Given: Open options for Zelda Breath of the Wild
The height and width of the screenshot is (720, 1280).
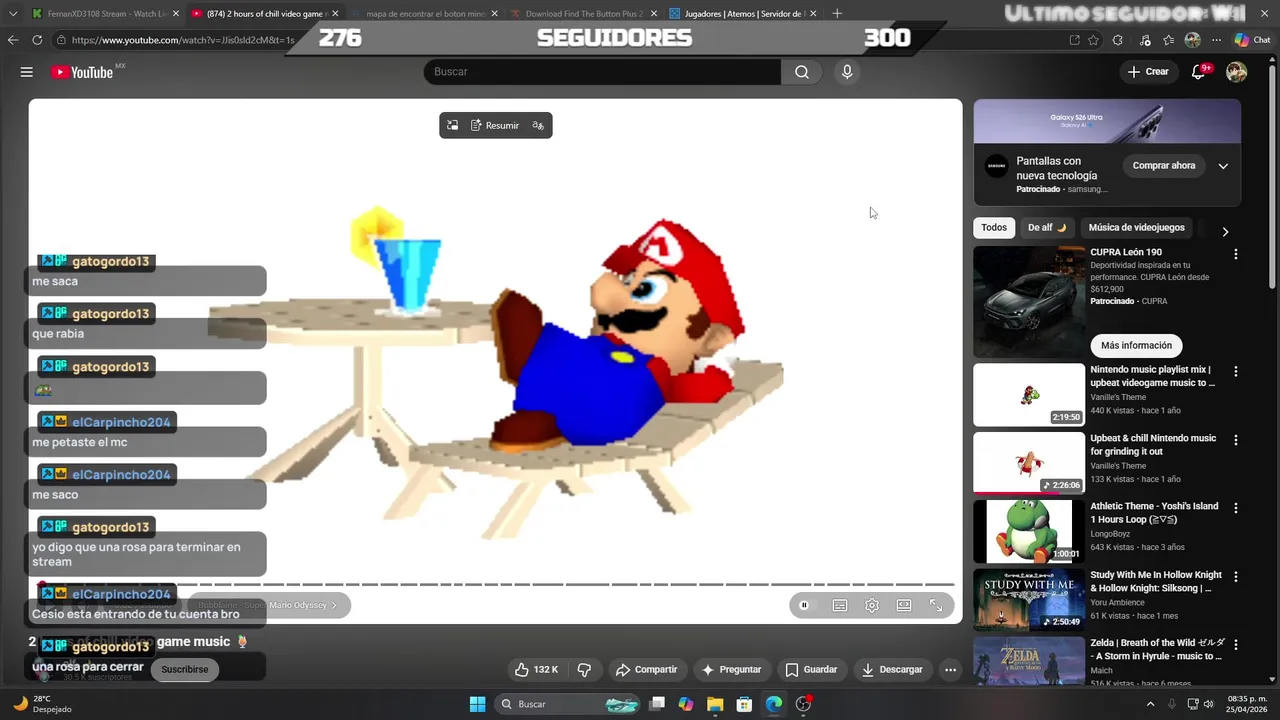Looking at the screenshot, I should click(x=1235, y=645).
